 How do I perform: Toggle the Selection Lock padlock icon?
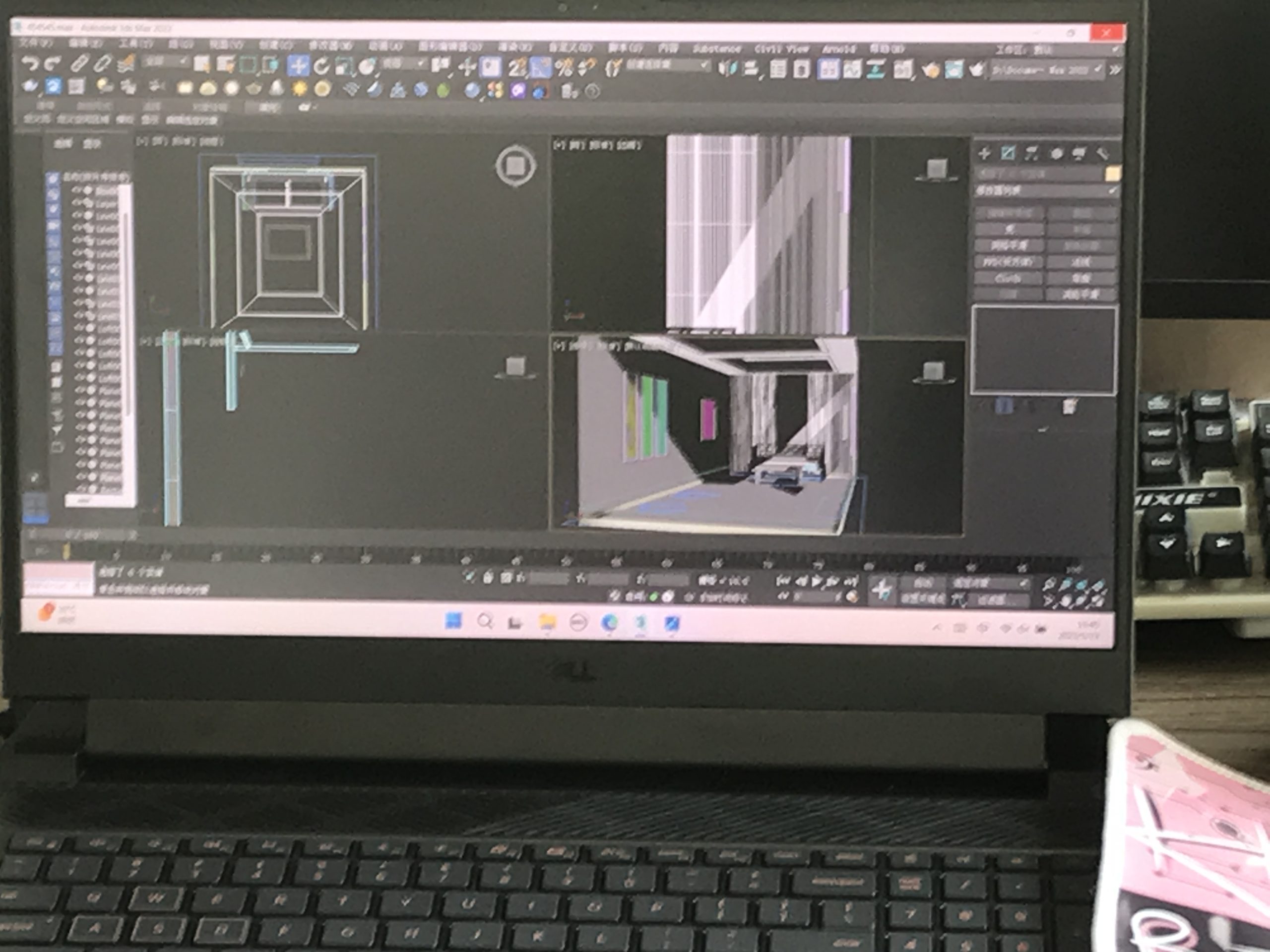tap(488, 578)
